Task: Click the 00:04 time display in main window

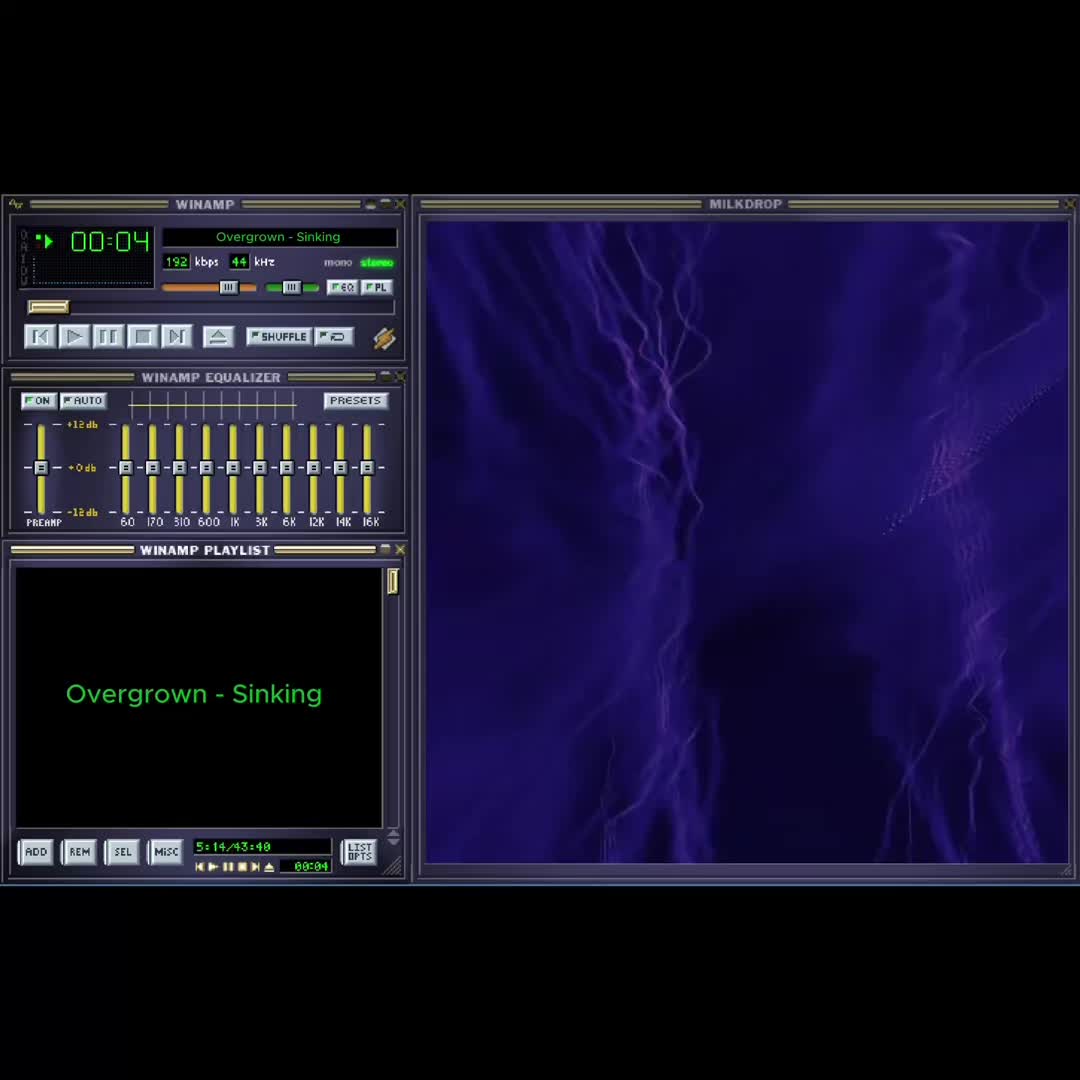Action: [x=110, y=241]
